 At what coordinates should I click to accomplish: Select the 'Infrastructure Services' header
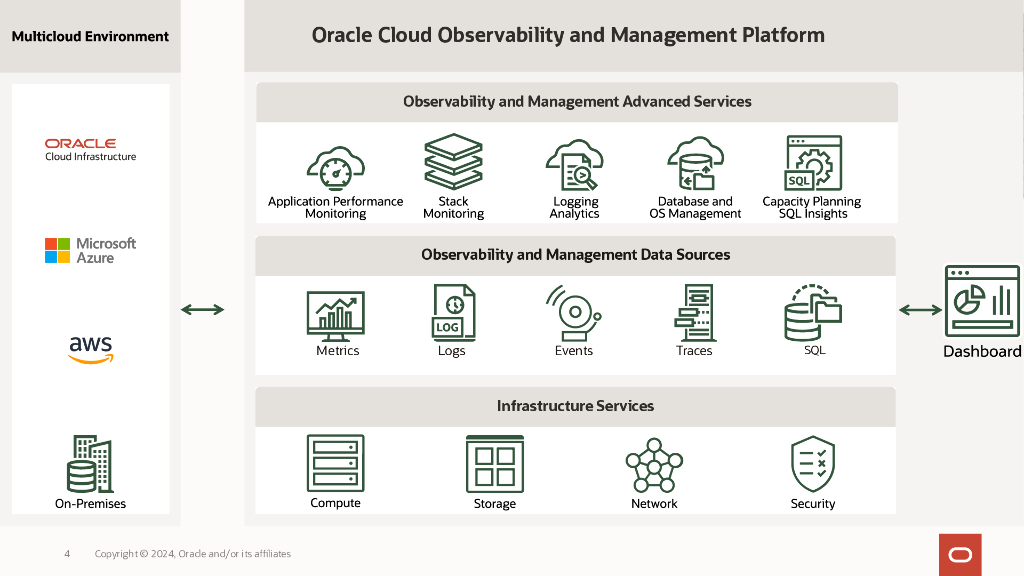(575, 406)
